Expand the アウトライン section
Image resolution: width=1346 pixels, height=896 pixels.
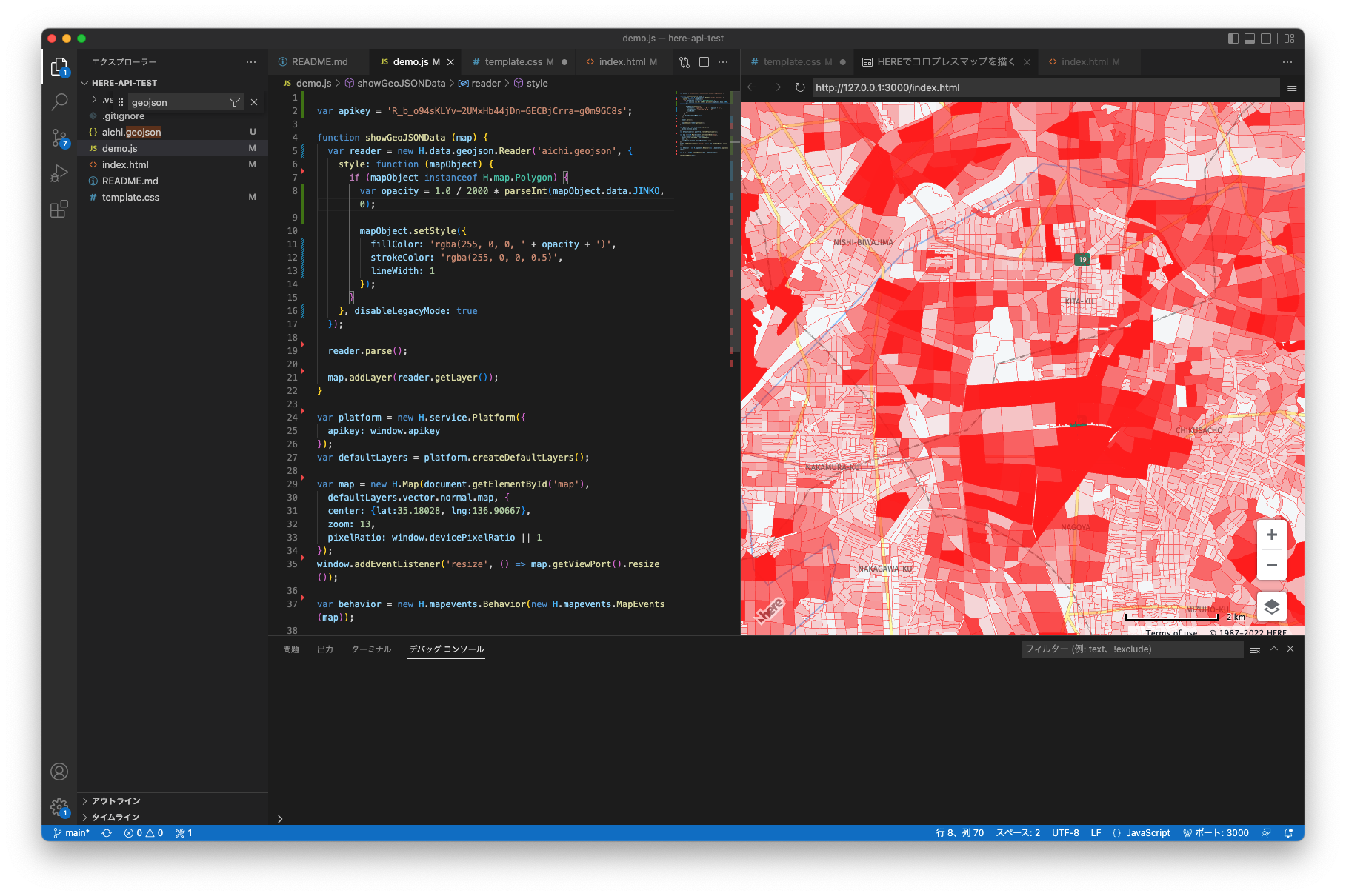[x=116, y=801]
